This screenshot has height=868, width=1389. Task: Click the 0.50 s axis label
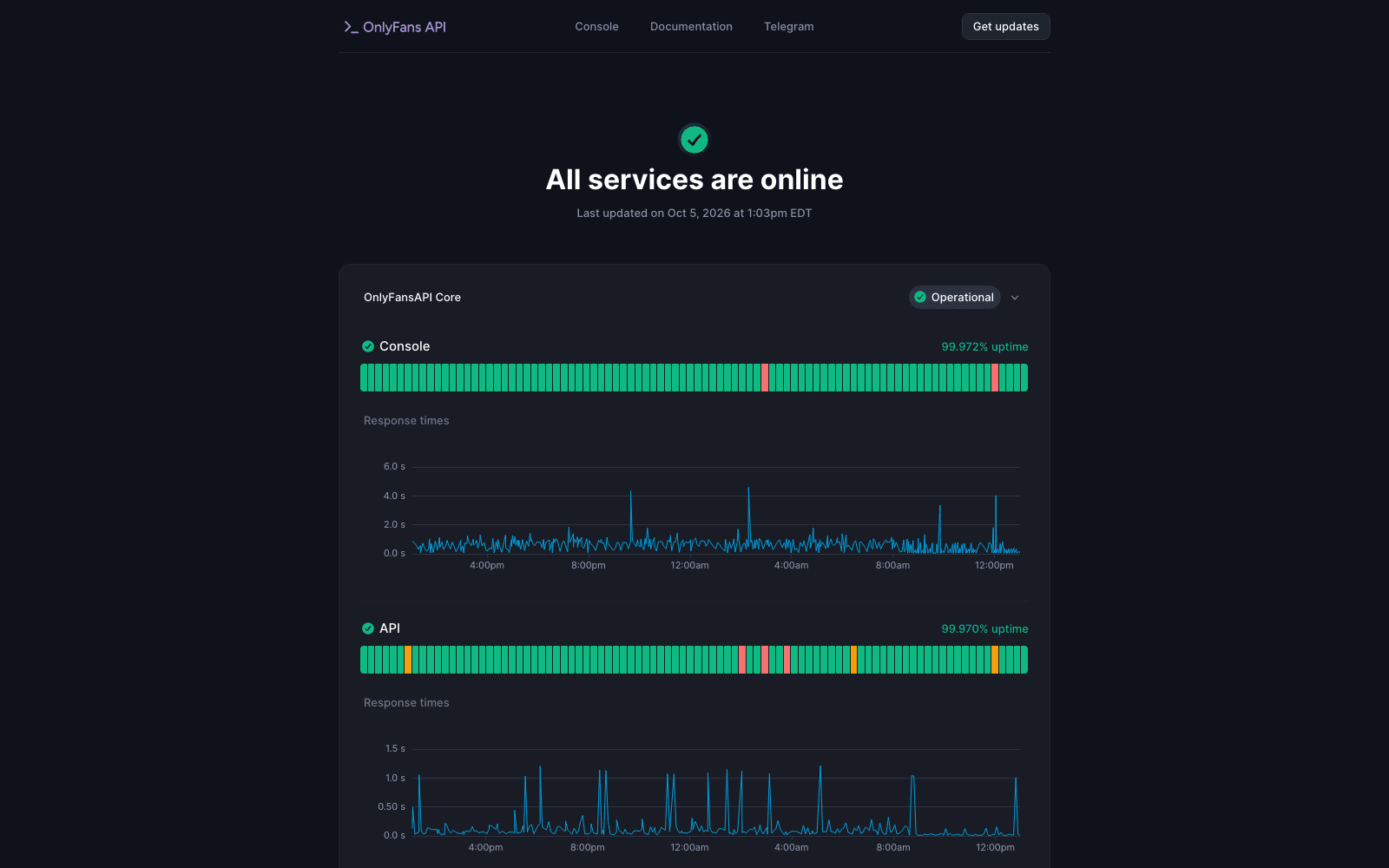point(392,807)
